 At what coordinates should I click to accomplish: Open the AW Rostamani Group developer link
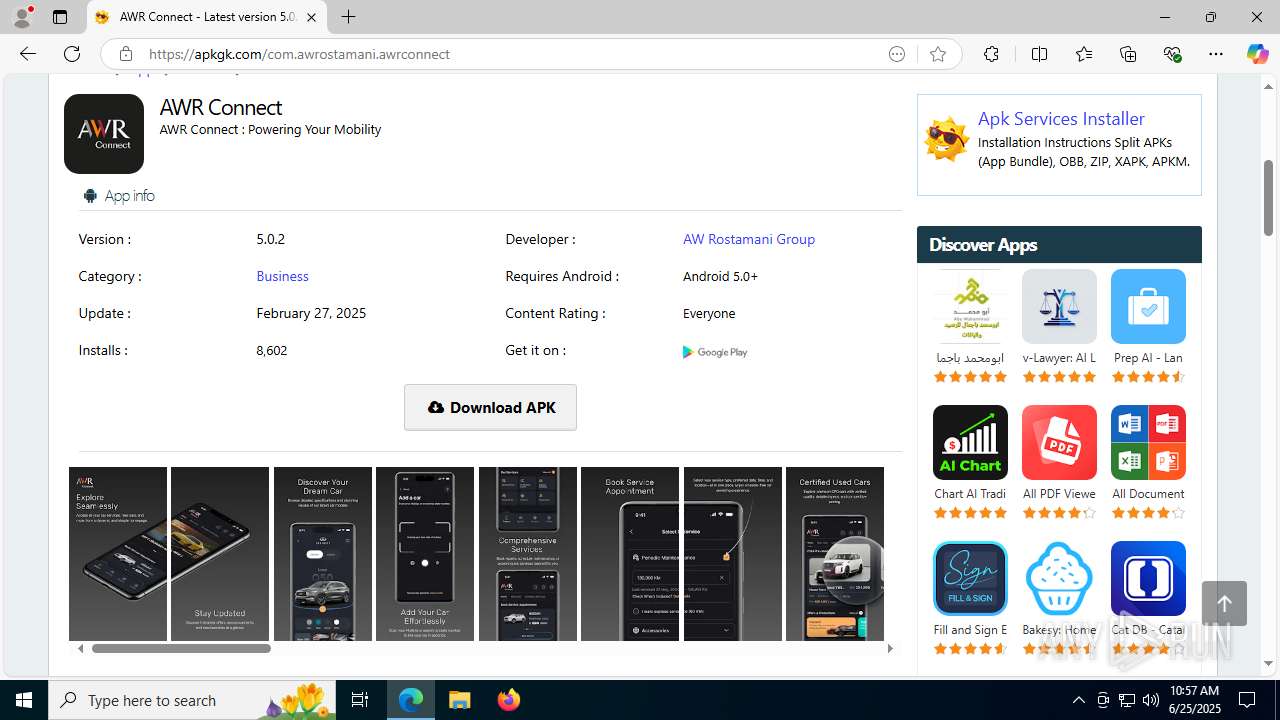click(748, 239)
